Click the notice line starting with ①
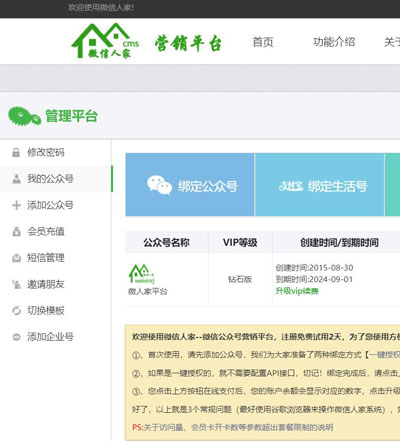 point(266,355)
